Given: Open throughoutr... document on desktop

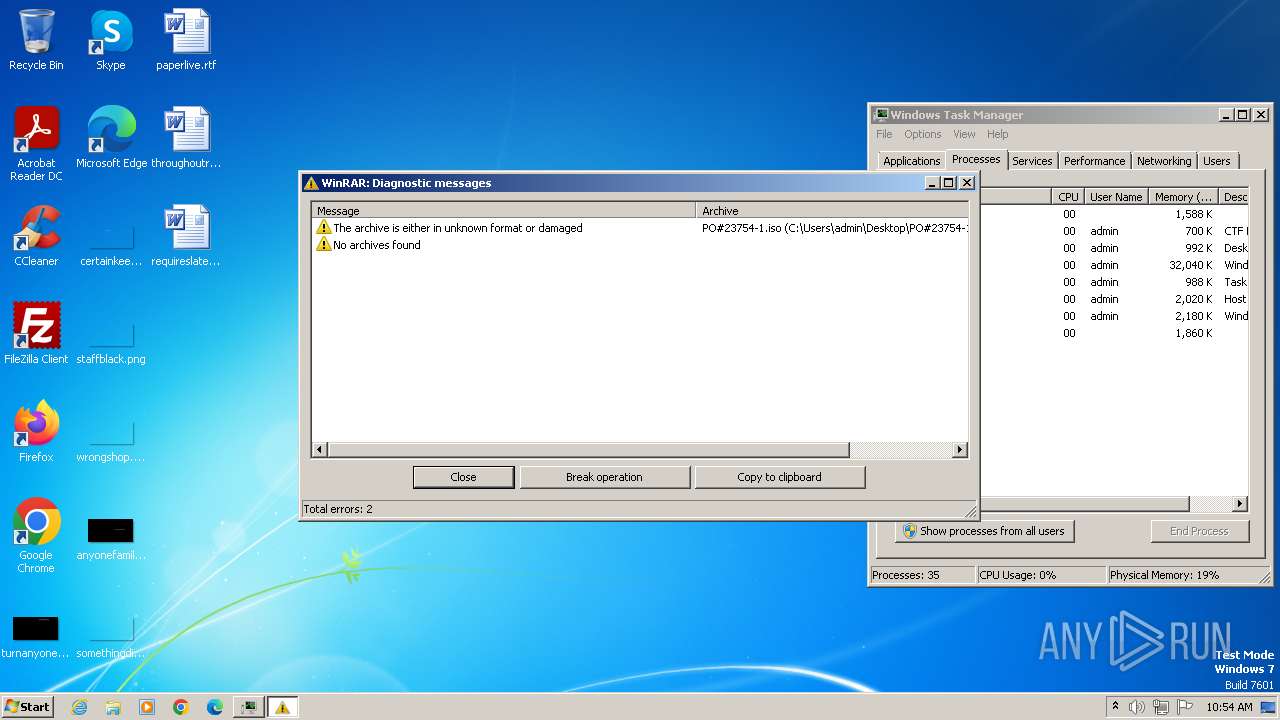Looking at the screenshot, I should point(186,139).
